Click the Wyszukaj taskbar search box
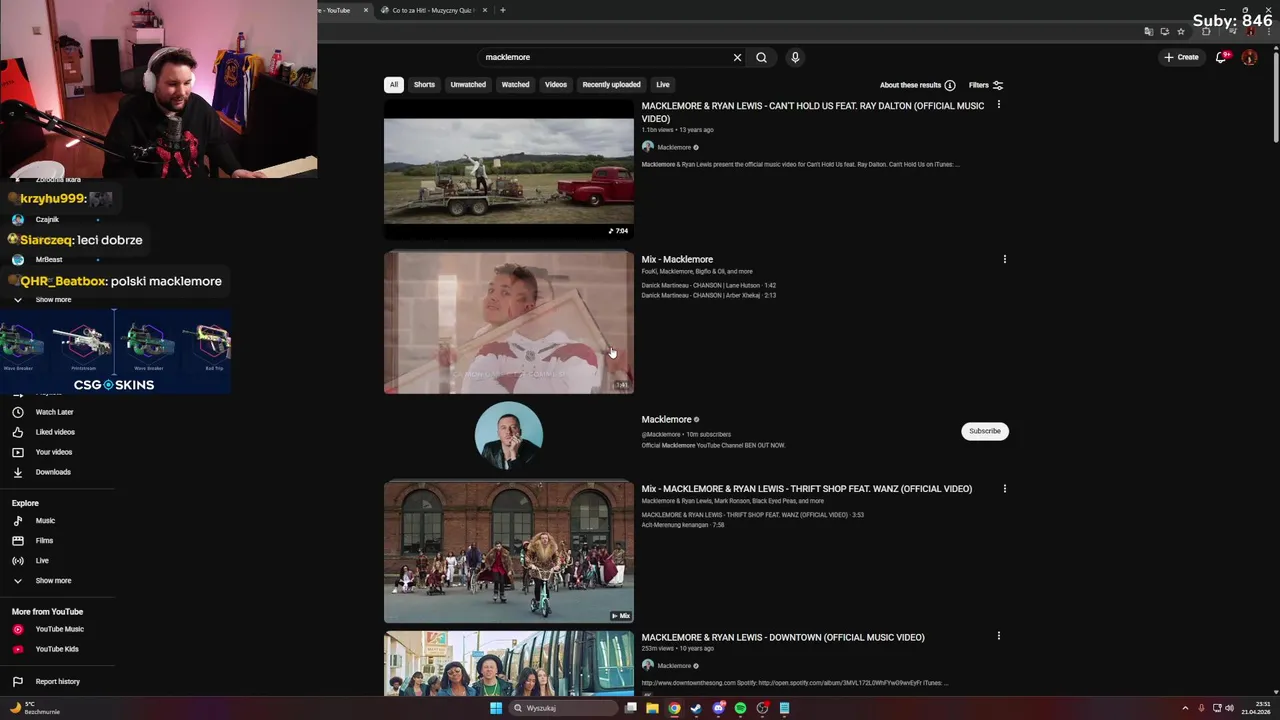The height and width of the screenshot is (720, 1280). pyautogui.click(x=563, y=708)
